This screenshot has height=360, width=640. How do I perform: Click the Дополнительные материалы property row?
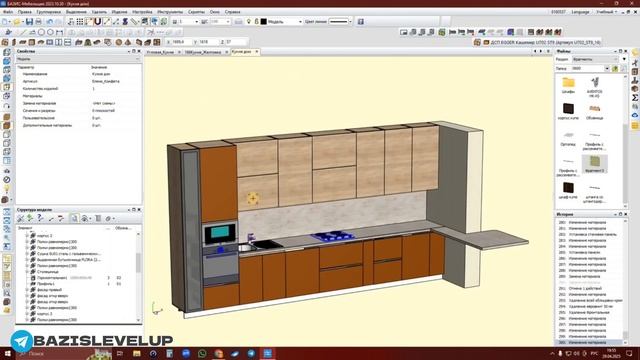79,125
